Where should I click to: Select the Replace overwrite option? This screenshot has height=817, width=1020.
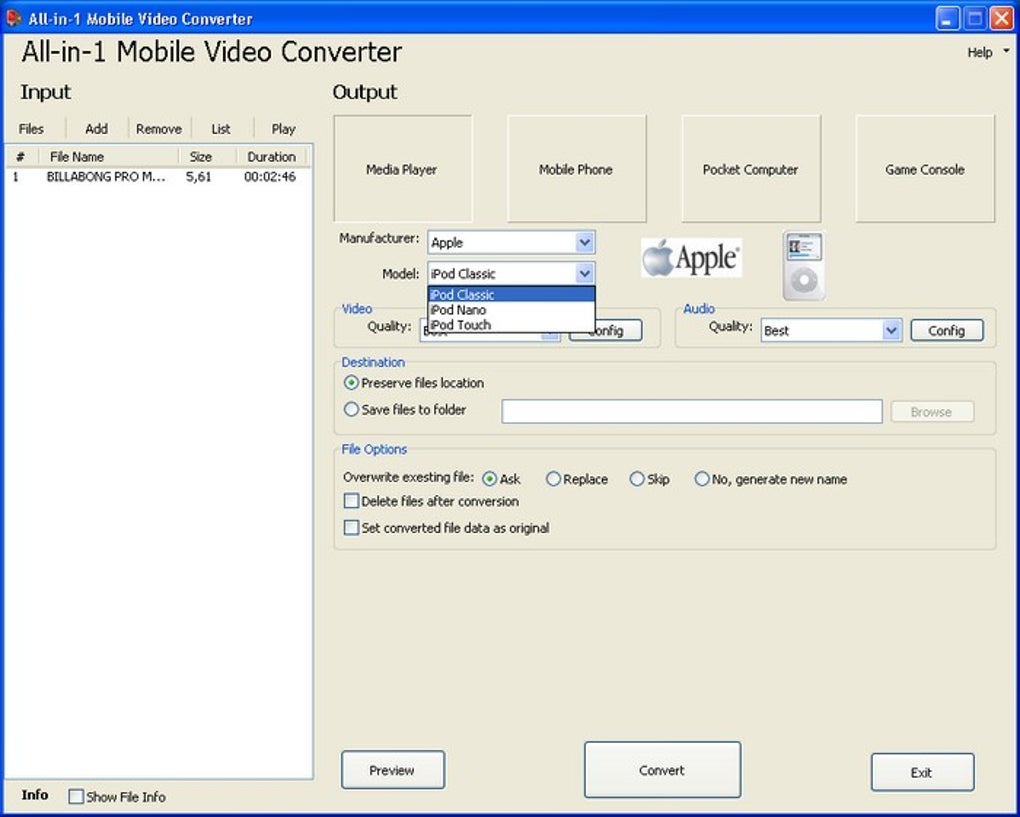tap(553, 479)
